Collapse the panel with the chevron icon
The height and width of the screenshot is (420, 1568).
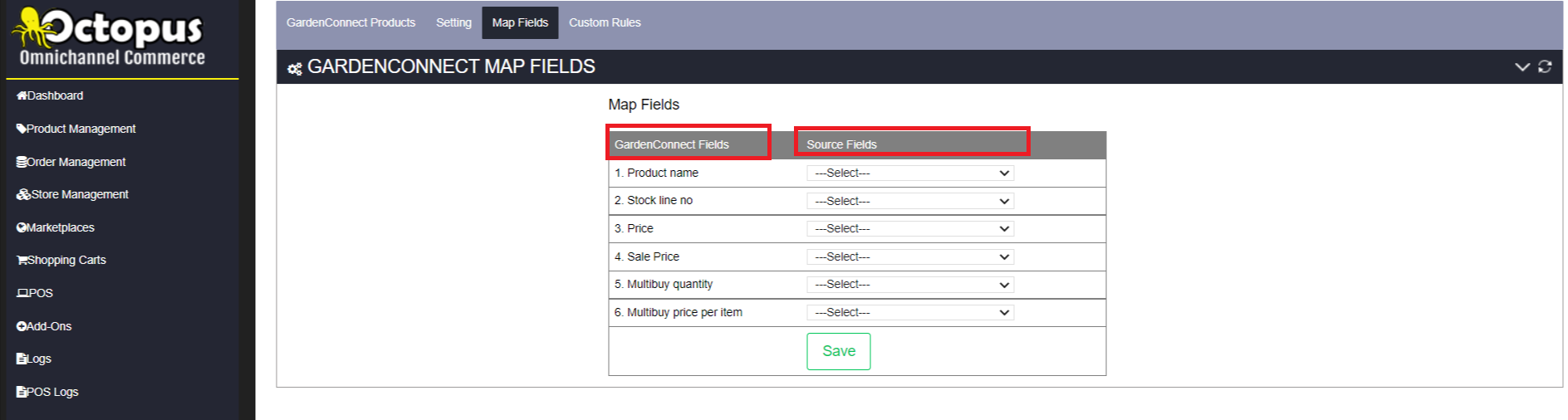1522,66
